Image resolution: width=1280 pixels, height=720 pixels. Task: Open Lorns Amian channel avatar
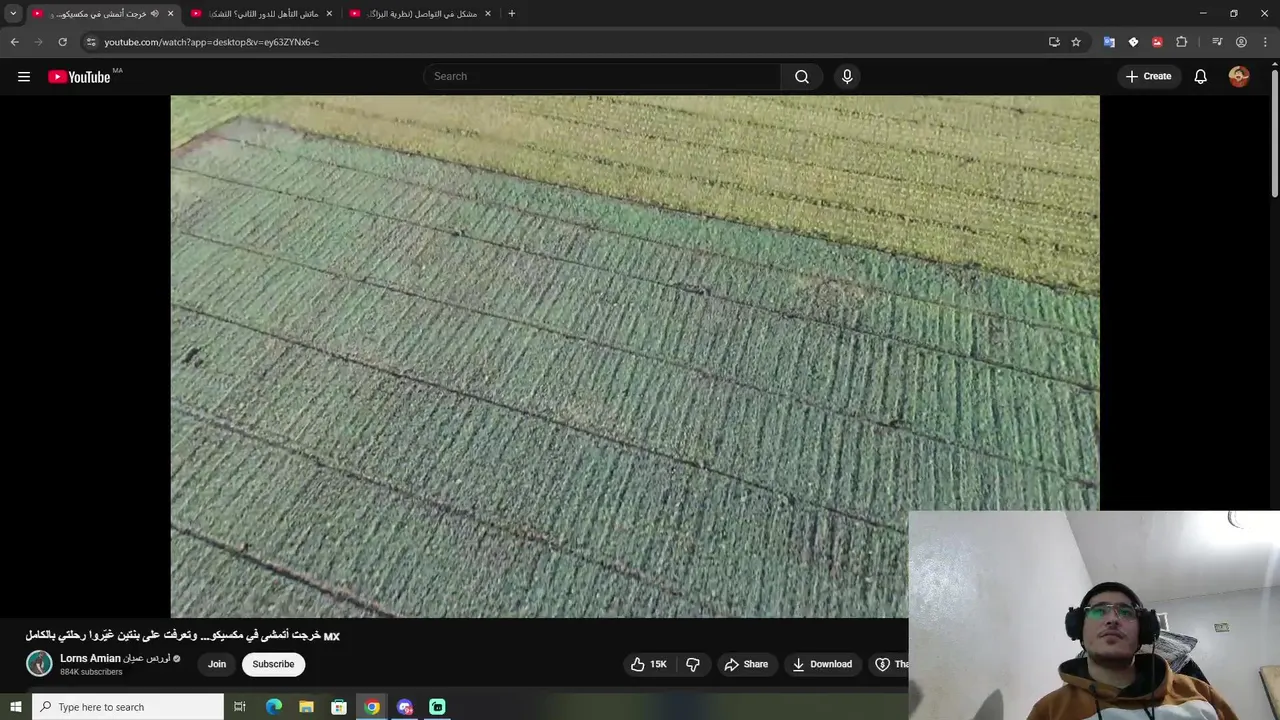39,664
